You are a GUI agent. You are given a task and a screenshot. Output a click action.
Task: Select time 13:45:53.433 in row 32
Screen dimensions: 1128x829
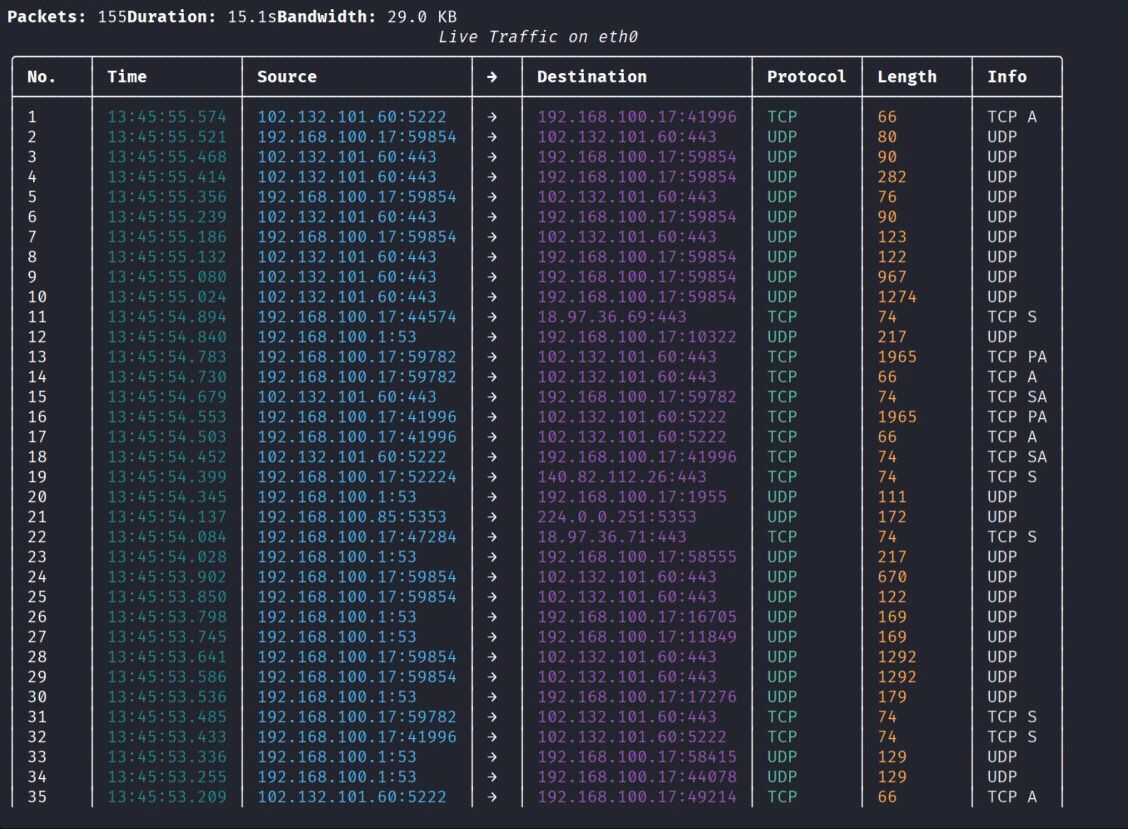tap(167, 737)
